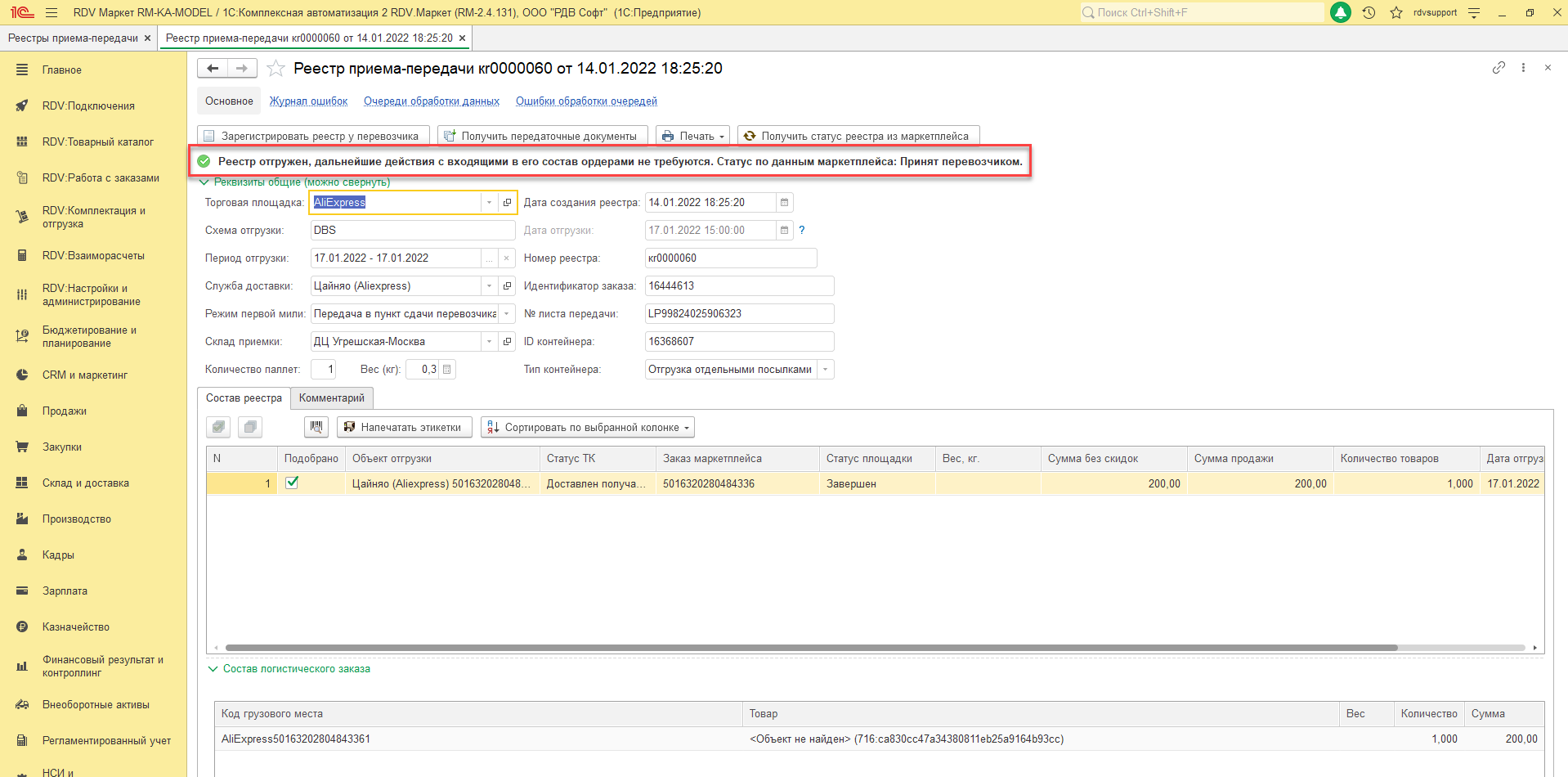Open the calendar picker for Дата создания реестра
The image size is (1568, 777).
tap(784, 203)
